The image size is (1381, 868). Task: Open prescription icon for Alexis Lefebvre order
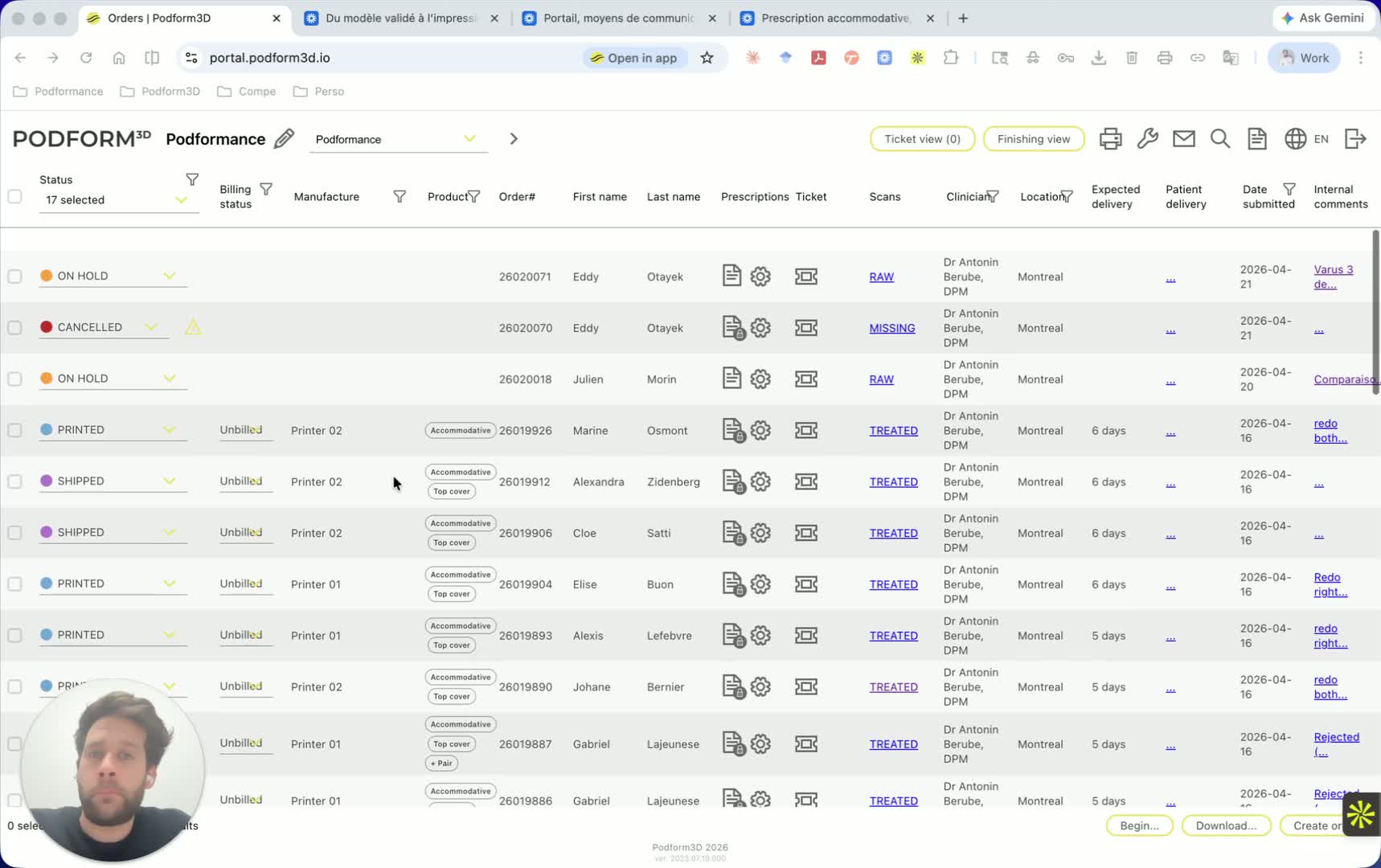(x=733, y=636)
